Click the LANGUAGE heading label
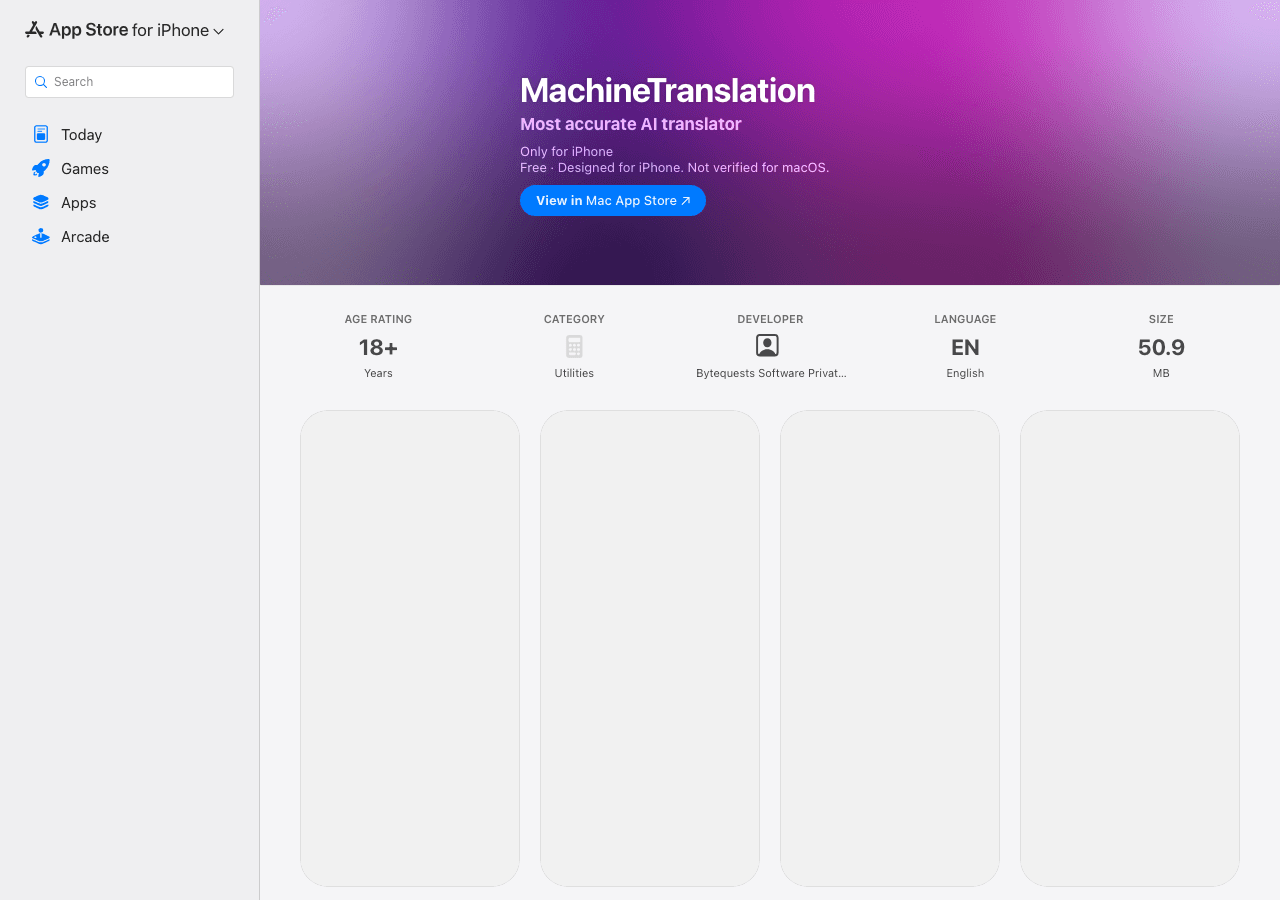Viewport: 1280px width, 900px height. pos(965,319)
